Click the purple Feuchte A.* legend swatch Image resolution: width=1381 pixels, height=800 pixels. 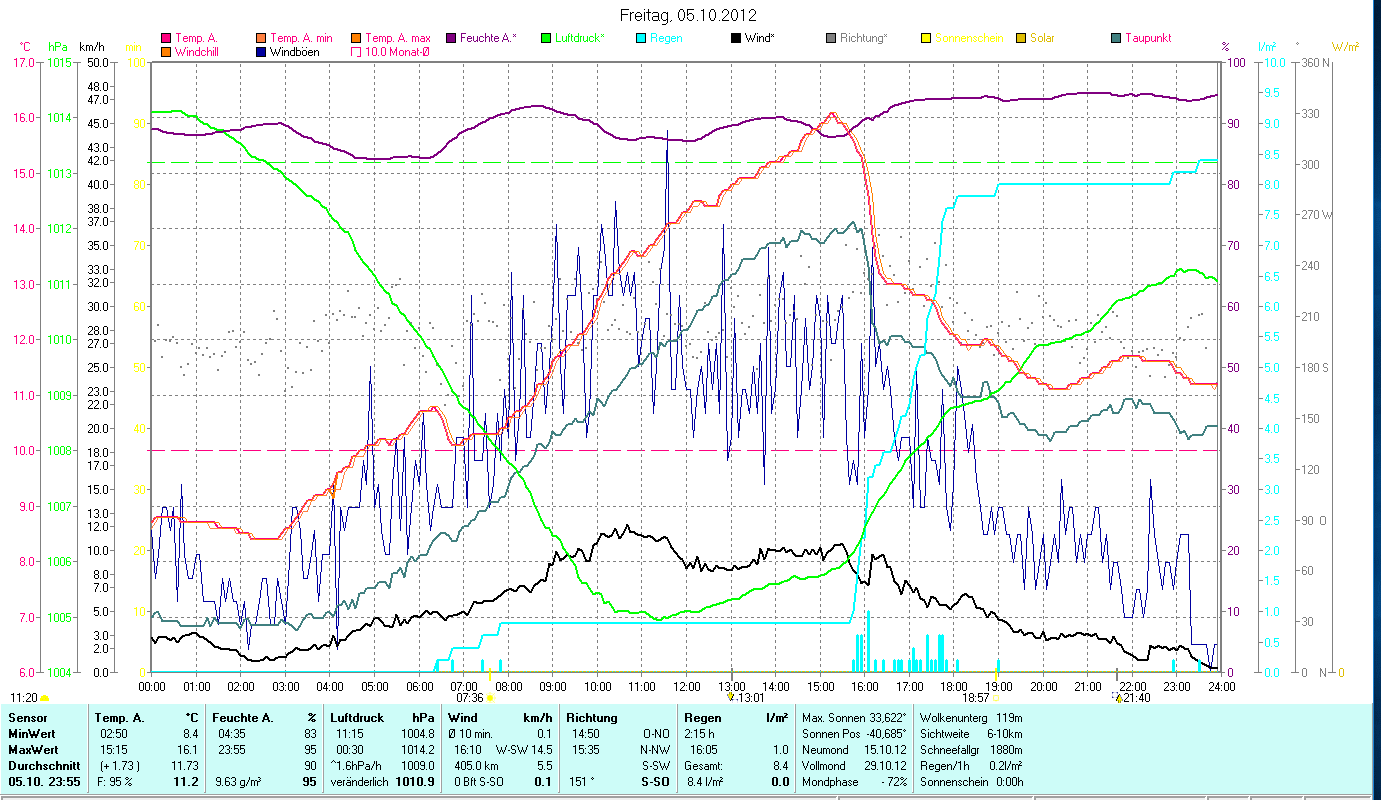pyautogui.click(x=451, y=38)
